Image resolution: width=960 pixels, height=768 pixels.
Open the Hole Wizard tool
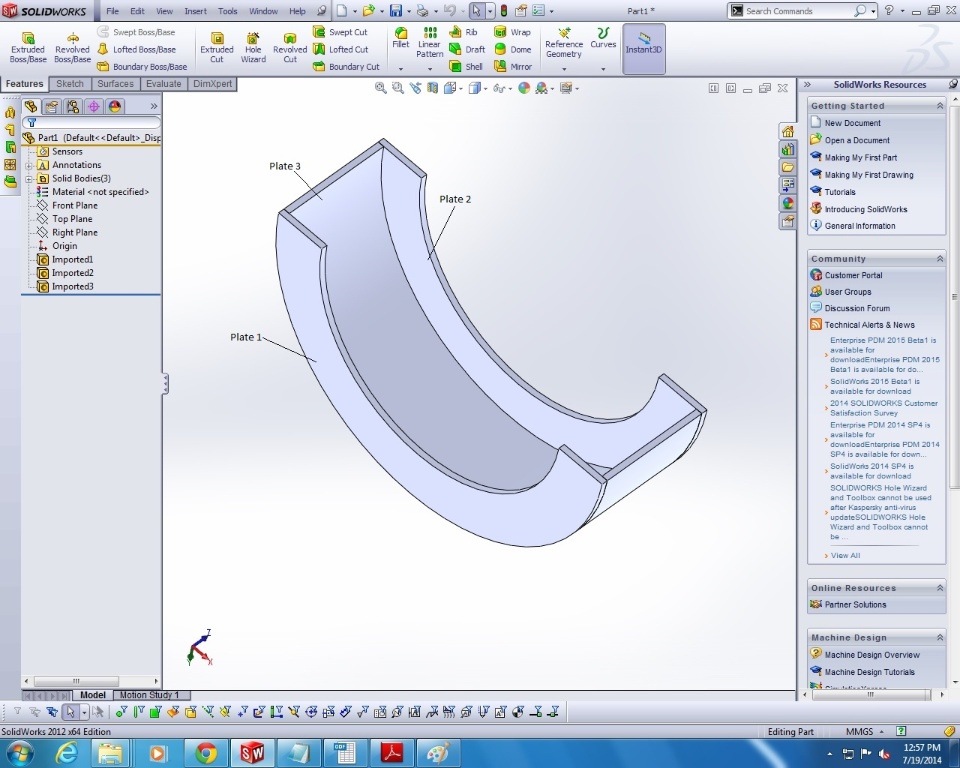[x=253, y=48]
